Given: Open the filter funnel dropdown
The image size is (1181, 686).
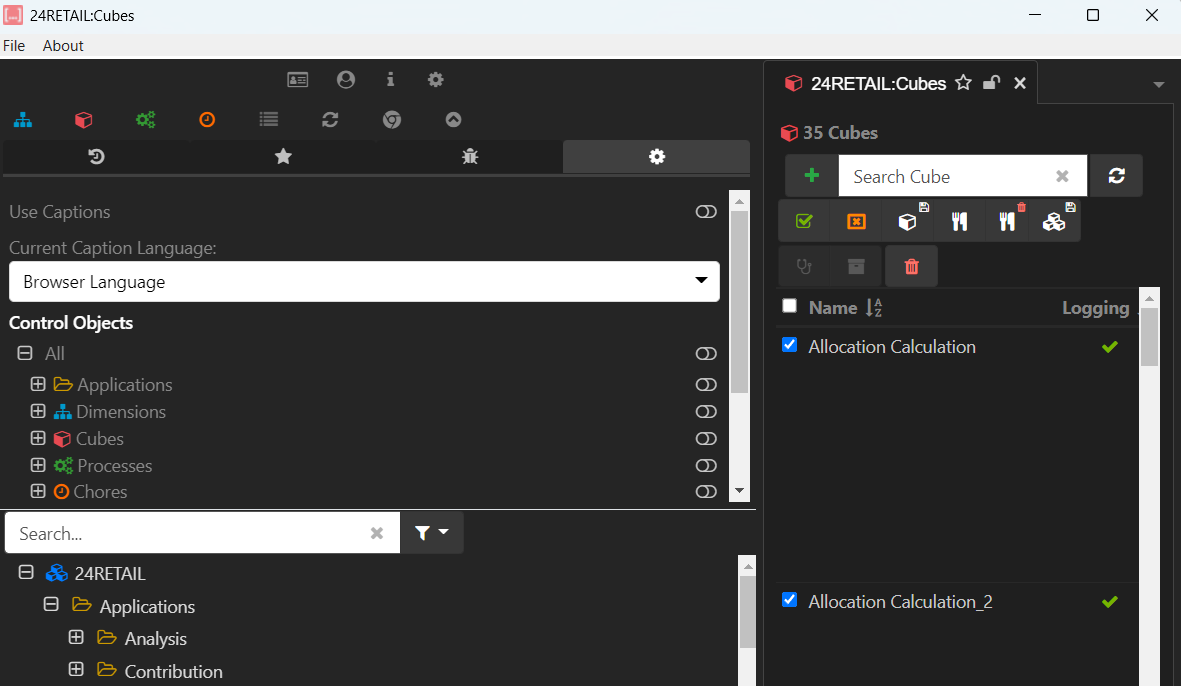Looking at the screenshot, I should (432, 533).
